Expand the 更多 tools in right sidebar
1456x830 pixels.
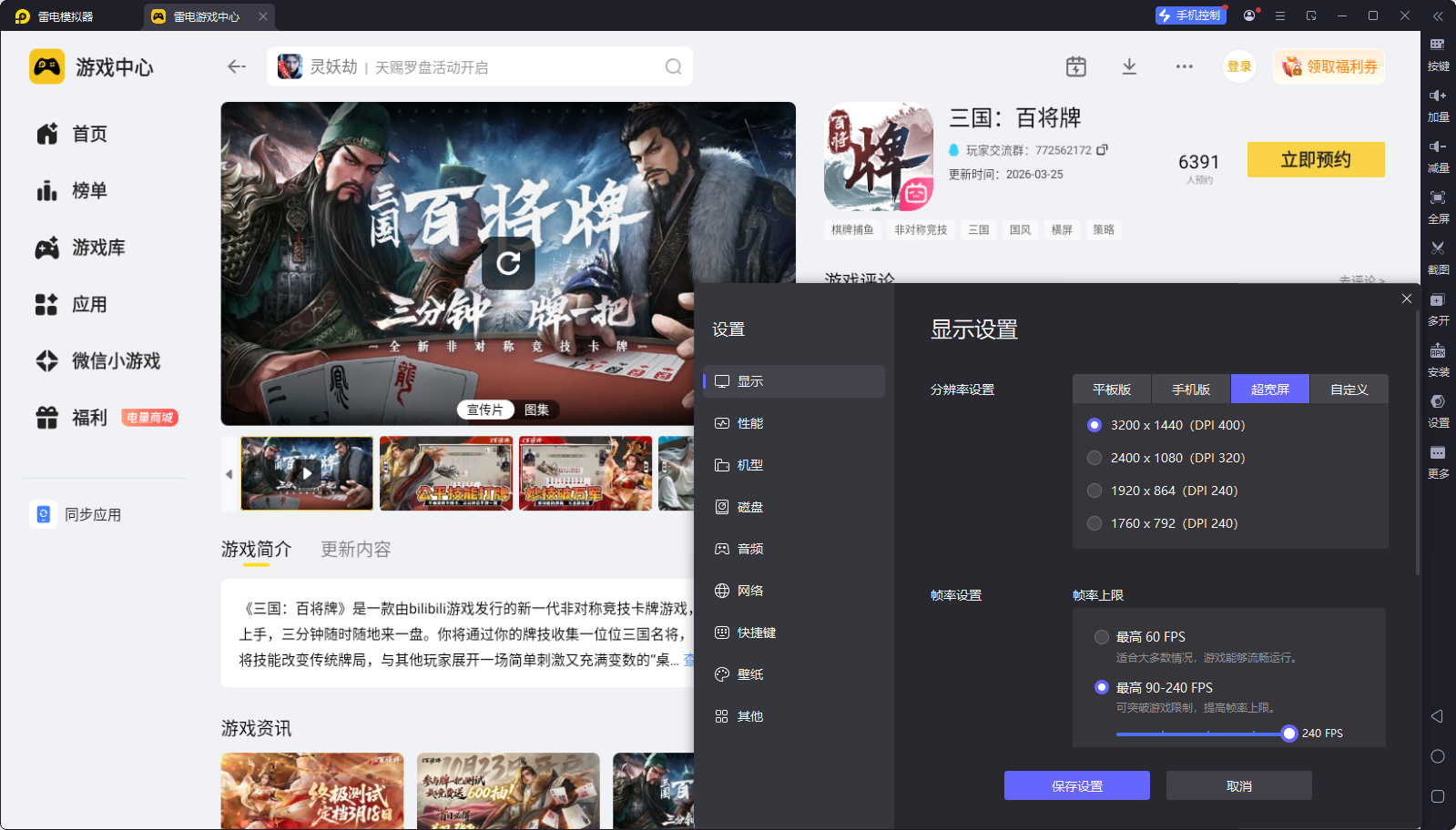1438,453
